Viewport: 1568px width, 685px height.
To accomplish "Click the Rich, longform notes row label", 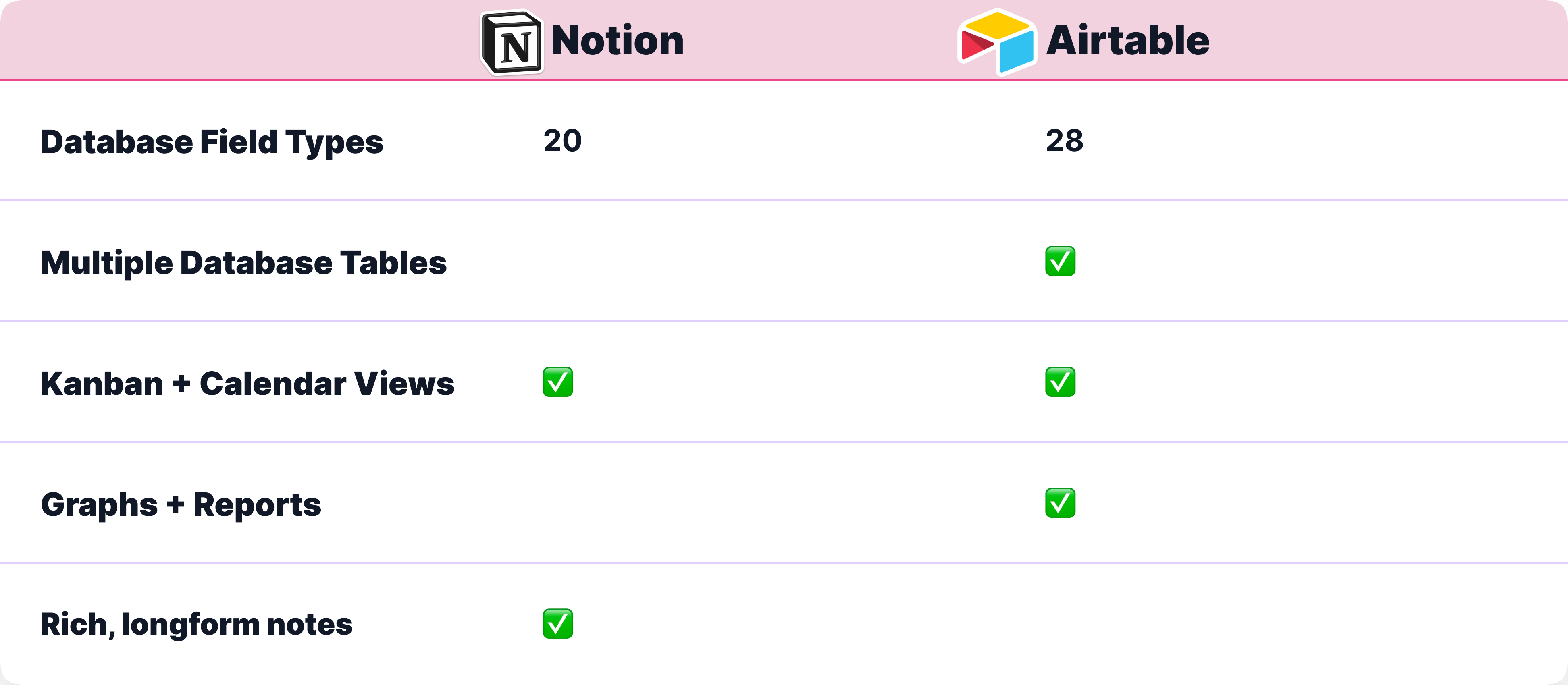I will coord(196,624).
